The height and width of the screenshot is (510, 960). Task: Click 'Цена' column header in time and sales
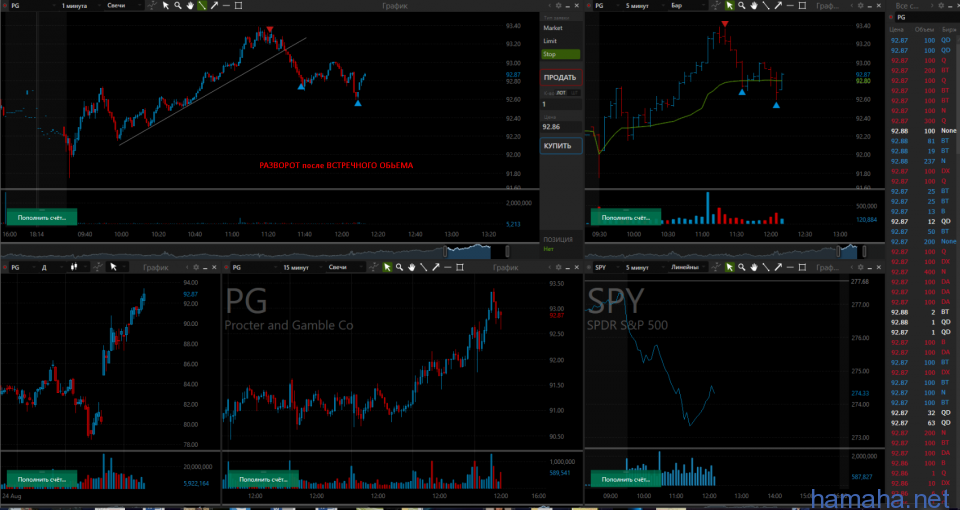point(897,29)
